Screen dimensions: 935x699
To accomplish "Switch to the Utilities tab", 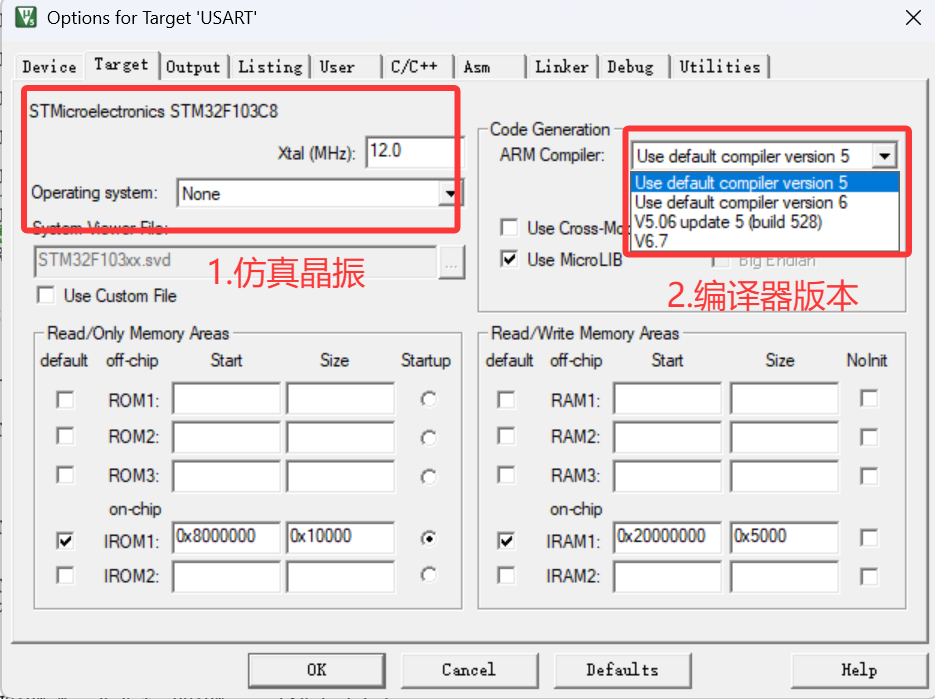I will pyautogui.click(x=720, y=67).
